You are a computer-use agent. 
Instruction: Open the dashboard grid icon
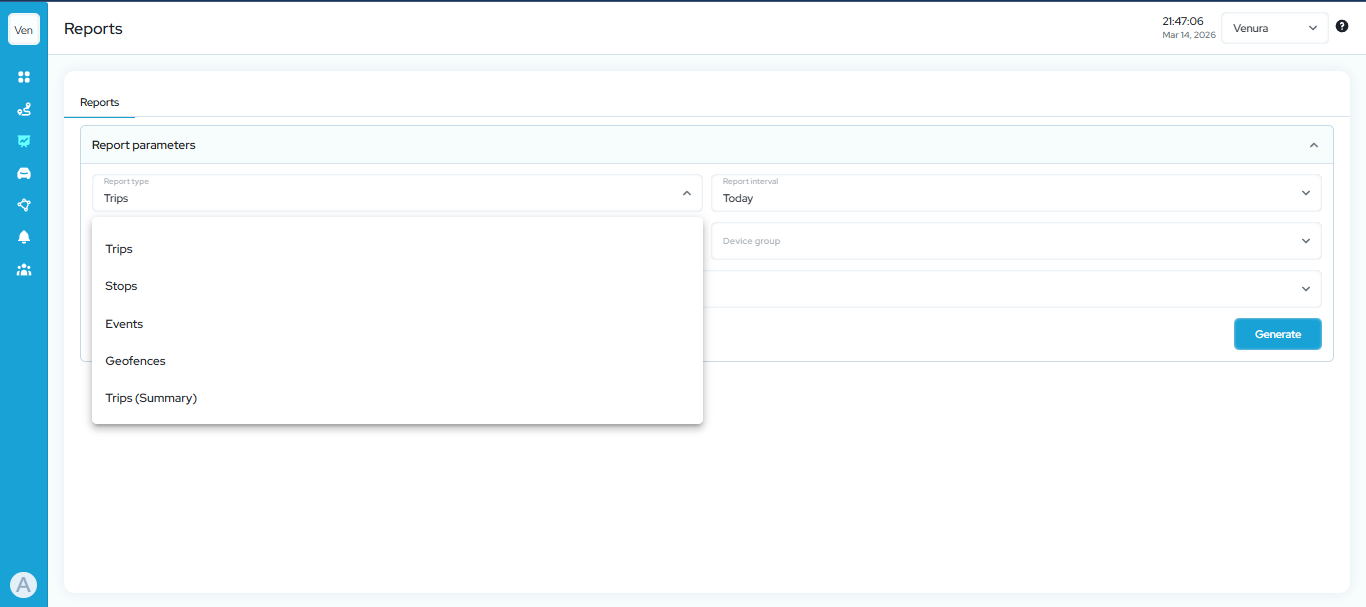tap(24, 77)
